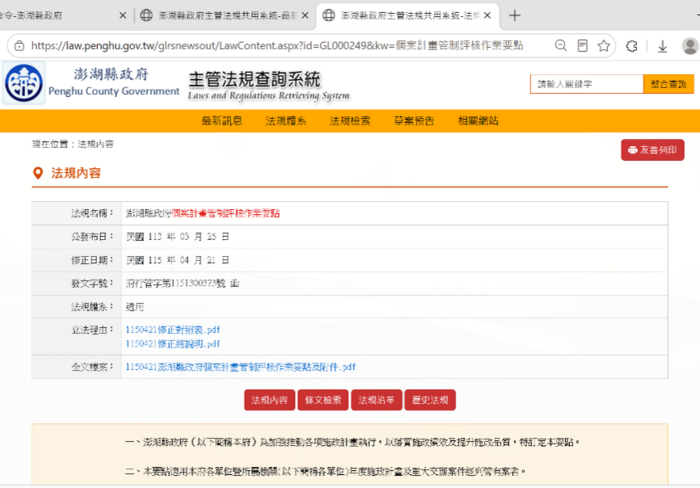Select the 條文檢索 button
Viewport: 700px width, 488px height.
(x=323, y=400)
